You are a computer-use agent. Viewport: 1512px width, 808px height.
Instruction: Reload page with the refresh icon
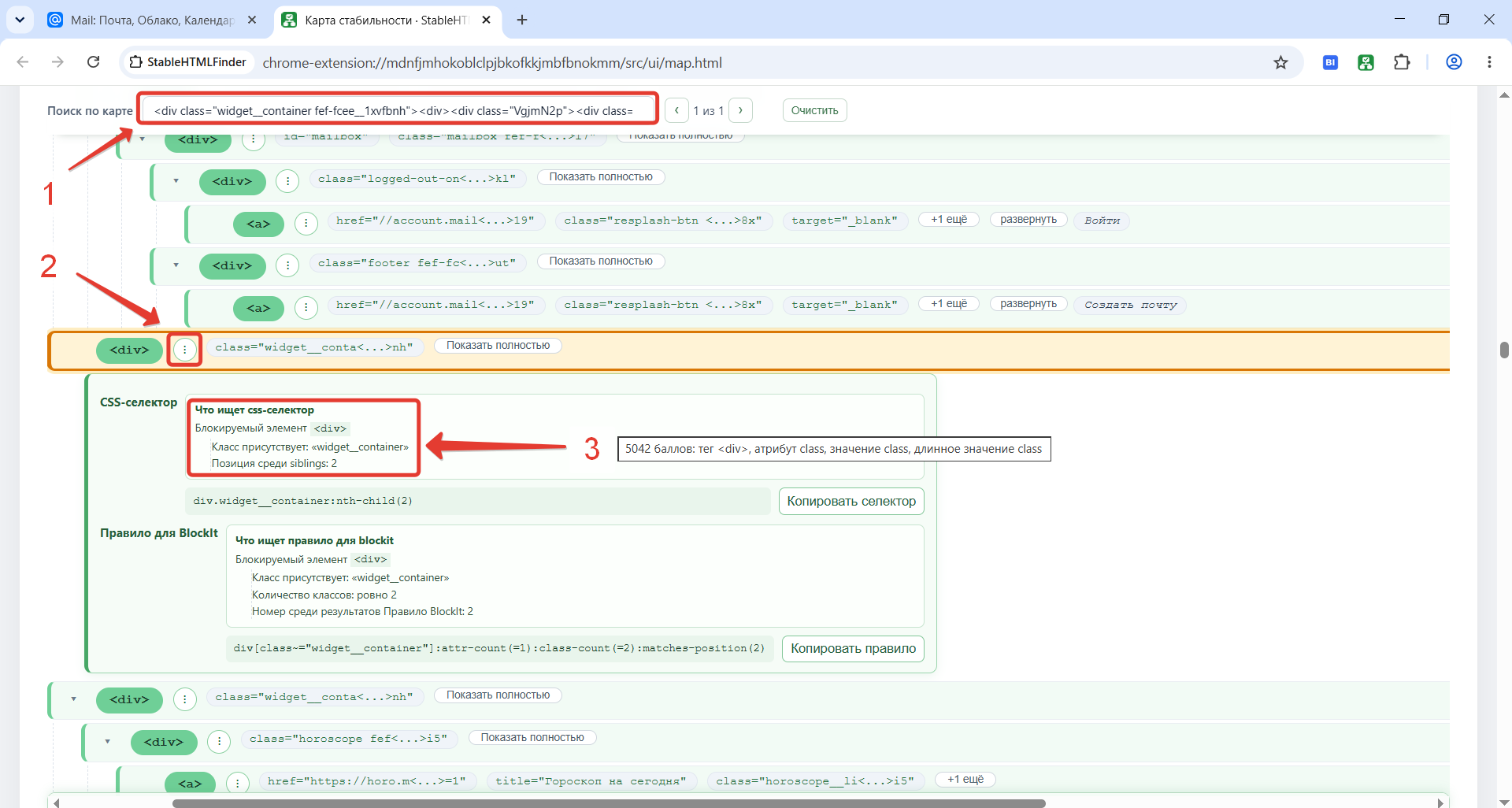click(x=93, y=61)
